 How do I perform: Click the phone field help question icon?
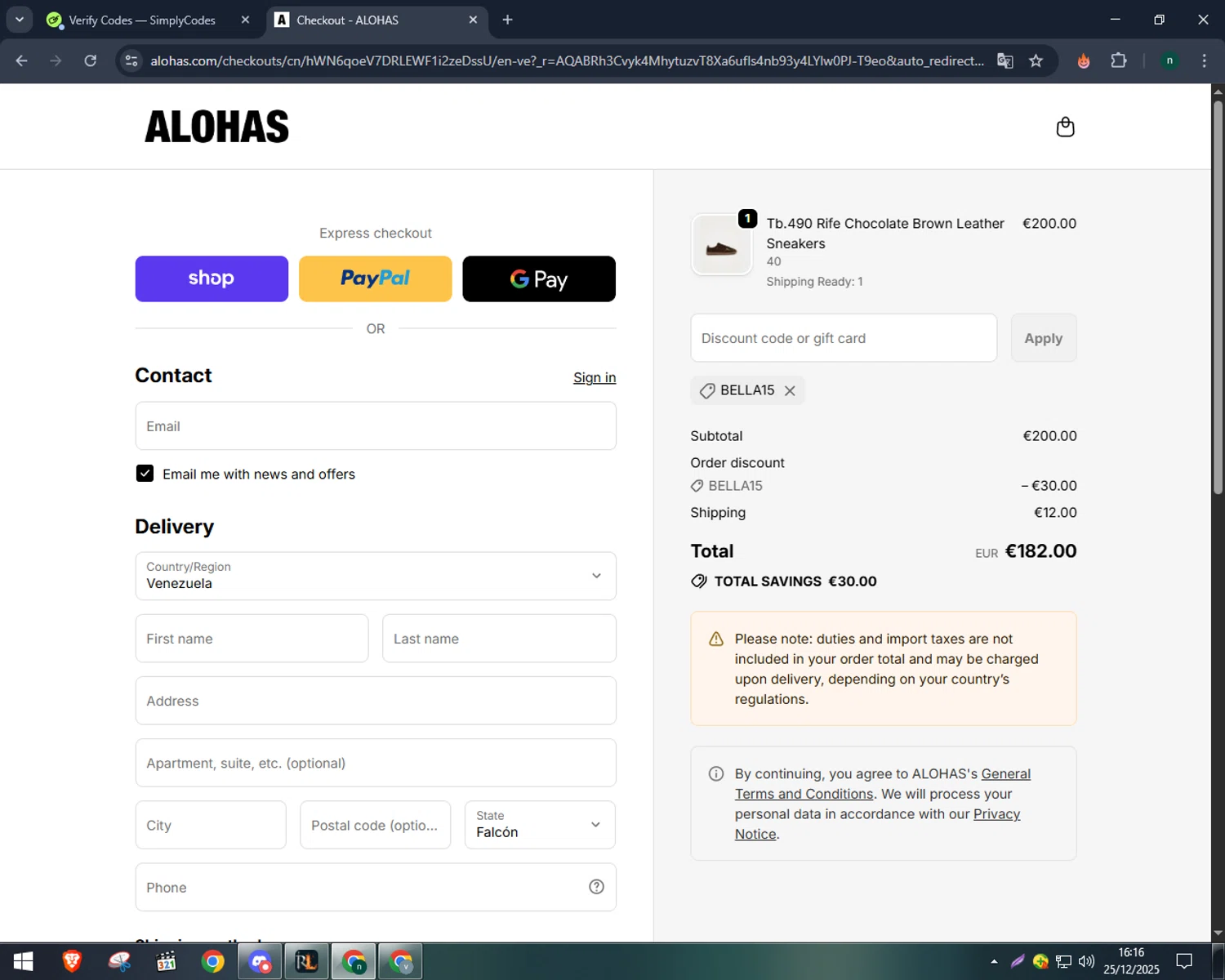pos(596,887)
